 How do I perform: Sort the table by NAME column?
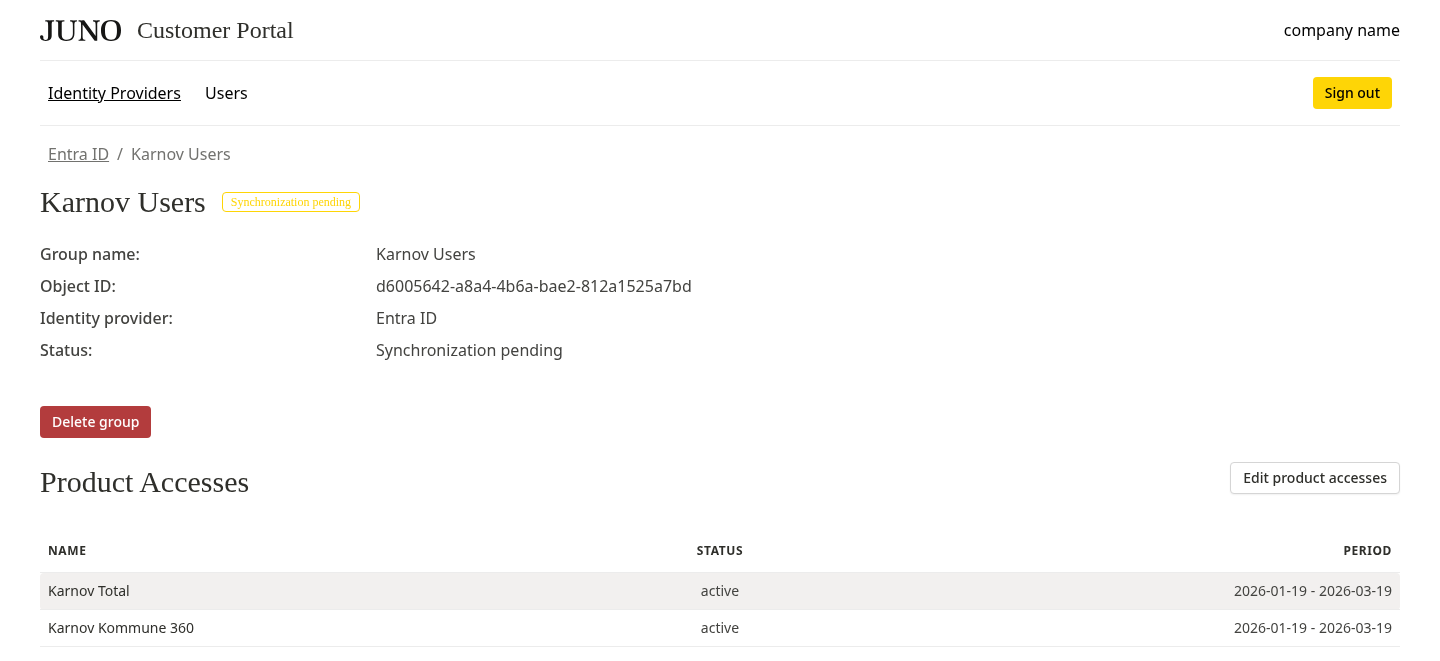coord(67,550)
